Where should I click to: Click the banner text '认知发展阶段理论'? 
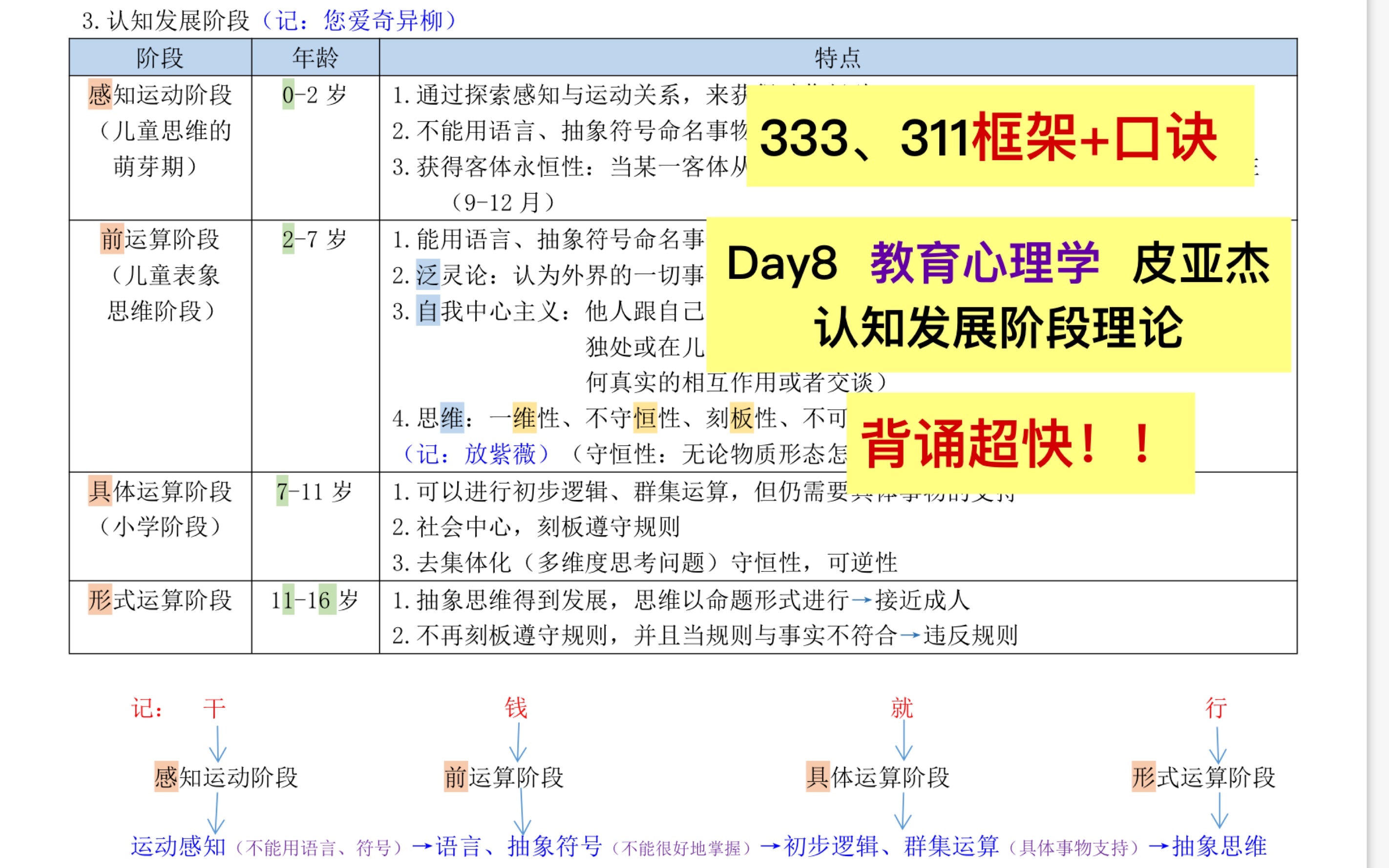coord(999,327)
